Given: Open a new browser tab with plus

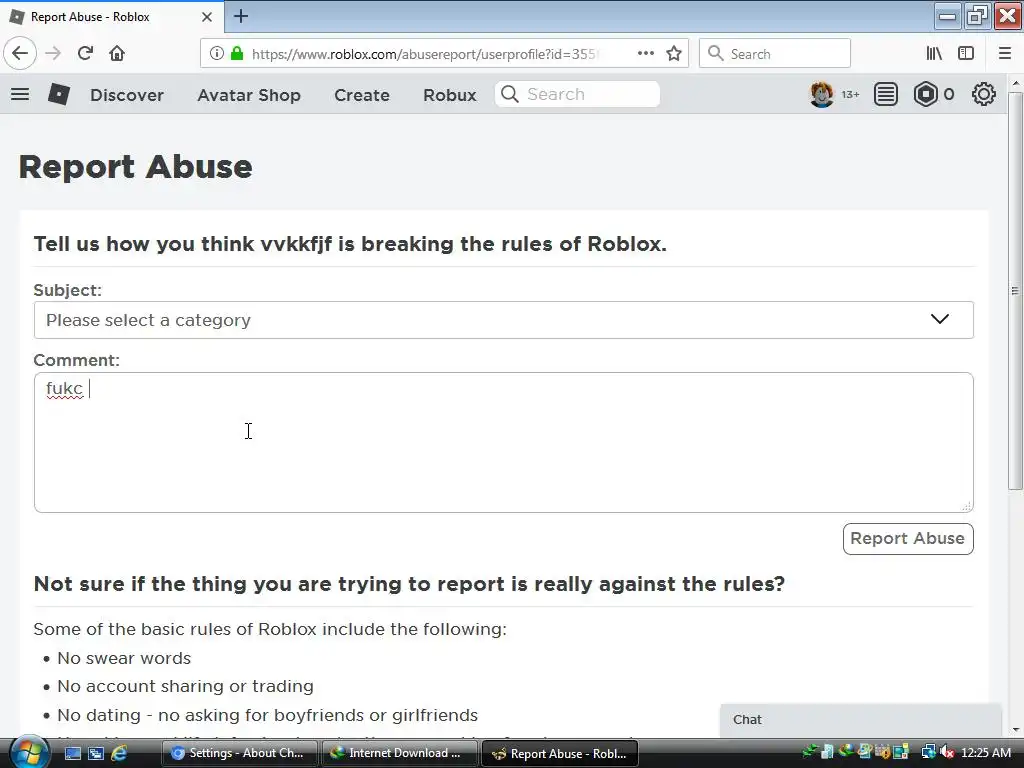Looking at the screenshot, I should [x=241, y=16].
